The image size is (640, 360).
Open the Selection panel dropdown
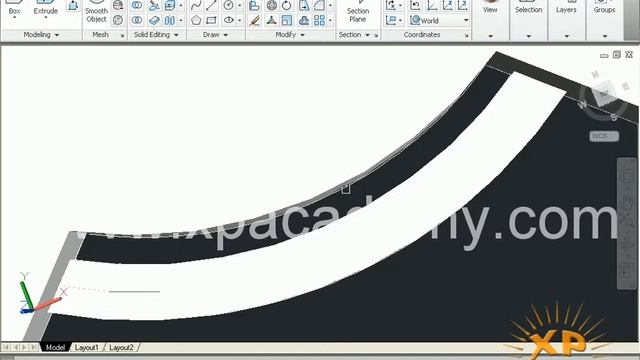[528, 36]
